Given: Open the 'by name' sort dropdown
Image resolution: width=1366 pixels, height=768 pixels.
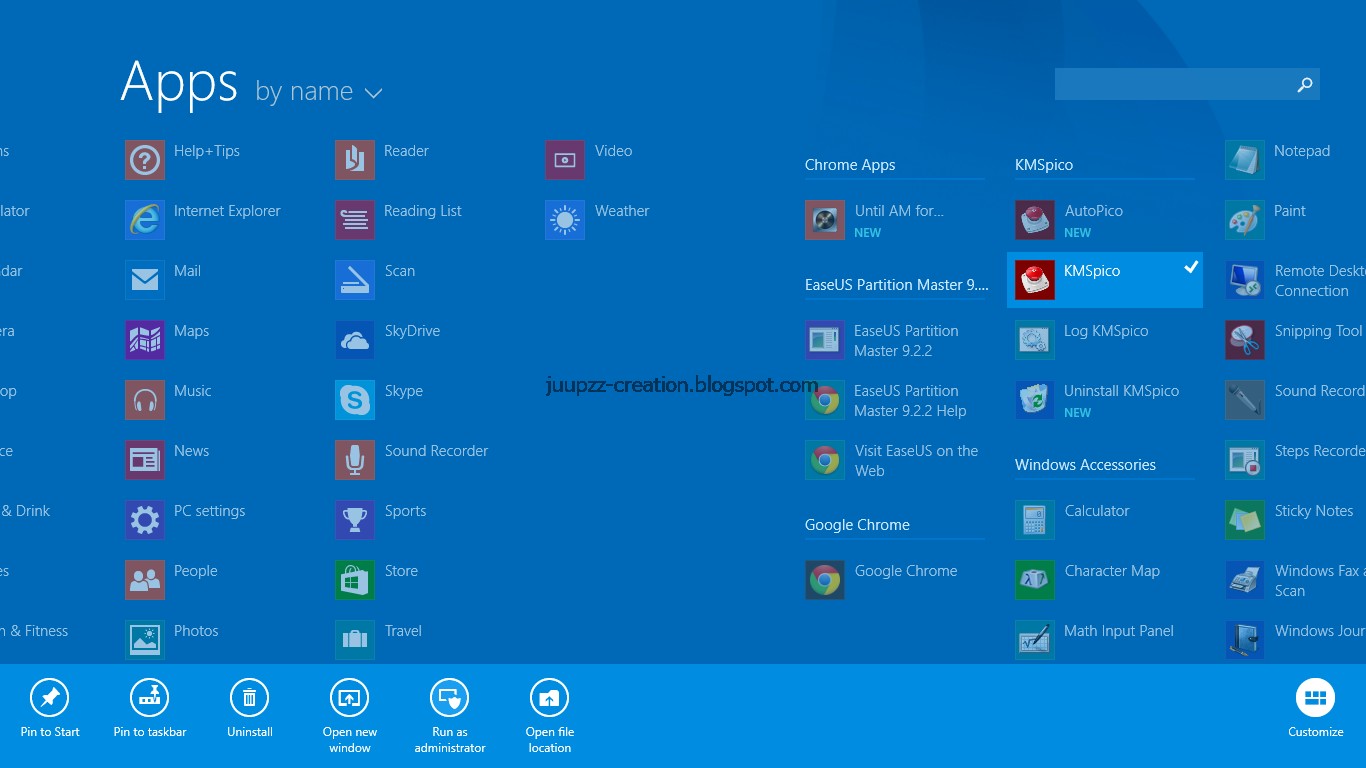Looking at the screenshot, I should pyautogui.click(x=319, y=92).
